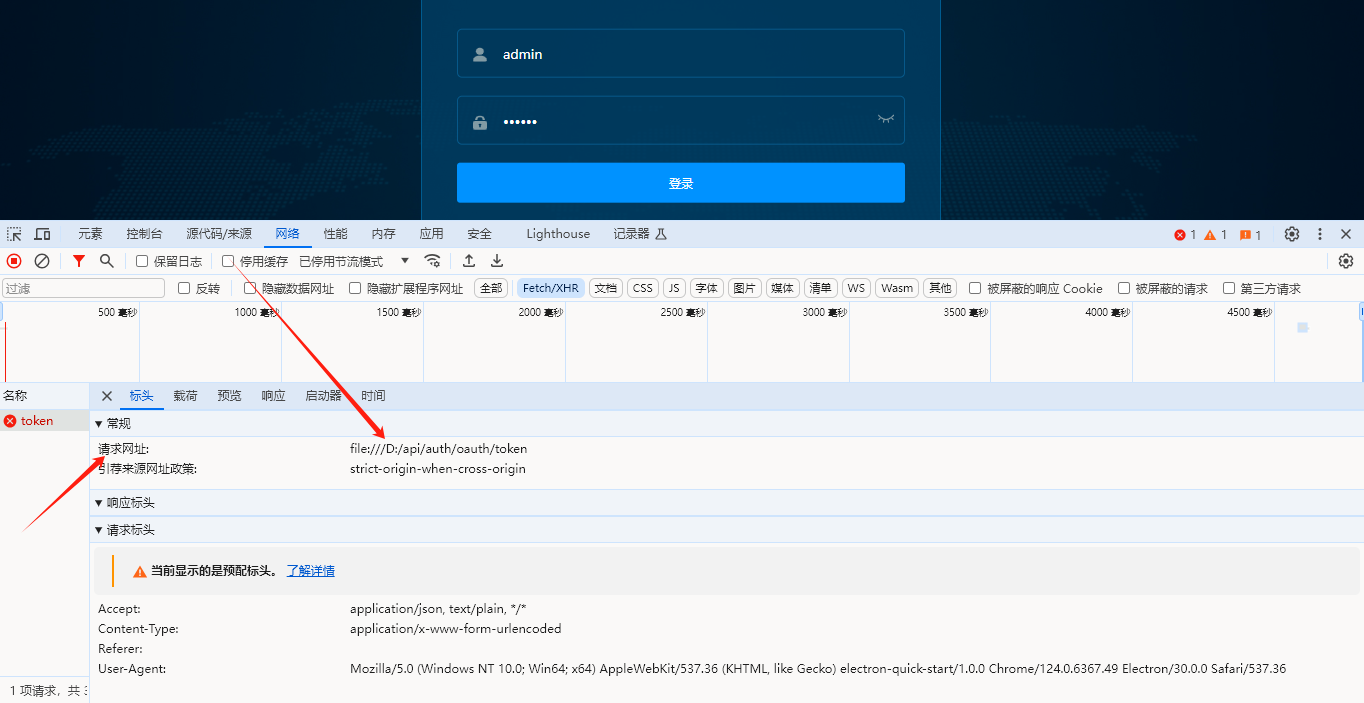Import HAR file via upload icon
Image resolution: width=1364 pixels, height=703 pixels.
click(468, 260)
